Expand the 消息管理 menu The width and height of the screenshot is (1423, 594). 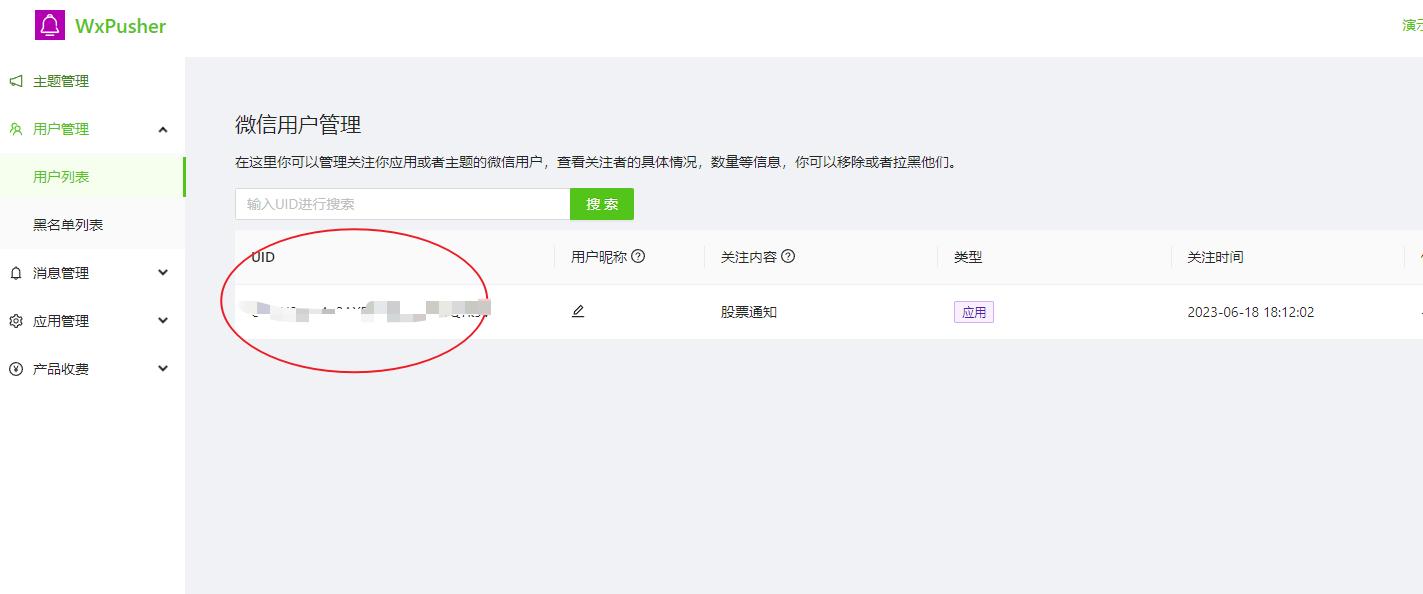pos(163,272)
